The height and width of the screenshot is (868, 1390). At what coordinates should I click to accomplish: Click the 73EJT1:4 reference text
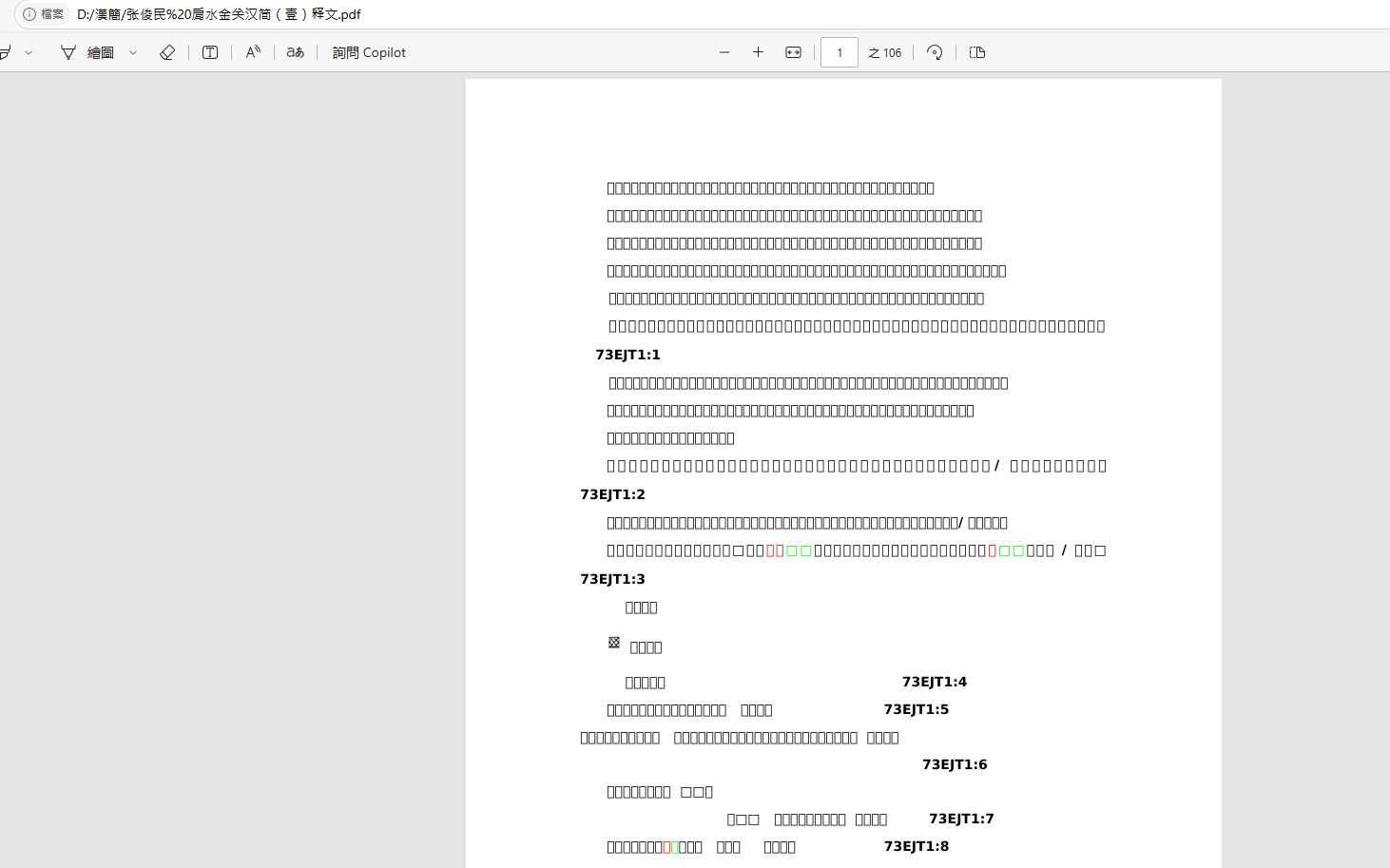934,682
